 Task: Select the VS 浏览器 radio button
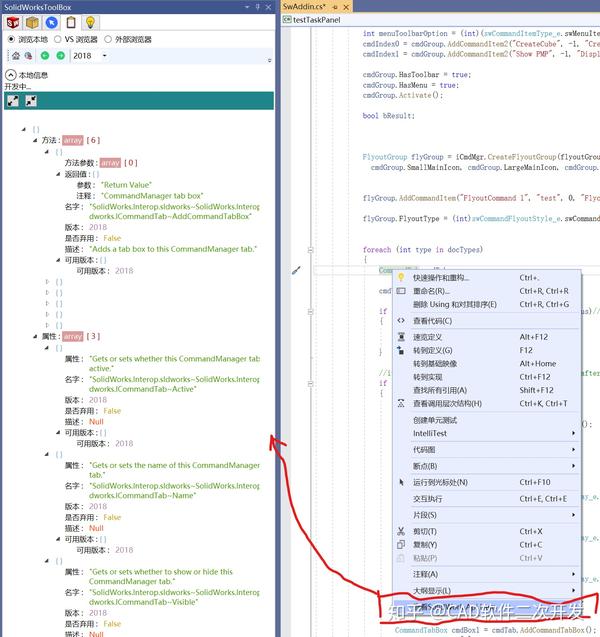point(58,39)
